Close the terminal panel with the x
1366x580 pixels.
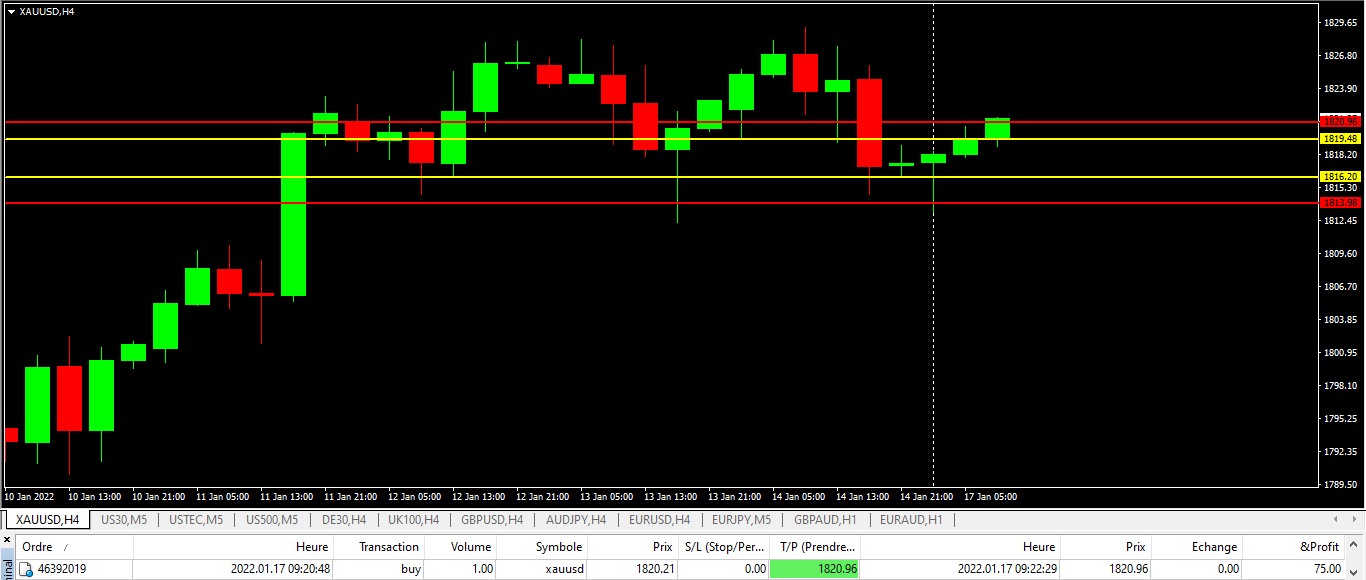pos(6,540)
